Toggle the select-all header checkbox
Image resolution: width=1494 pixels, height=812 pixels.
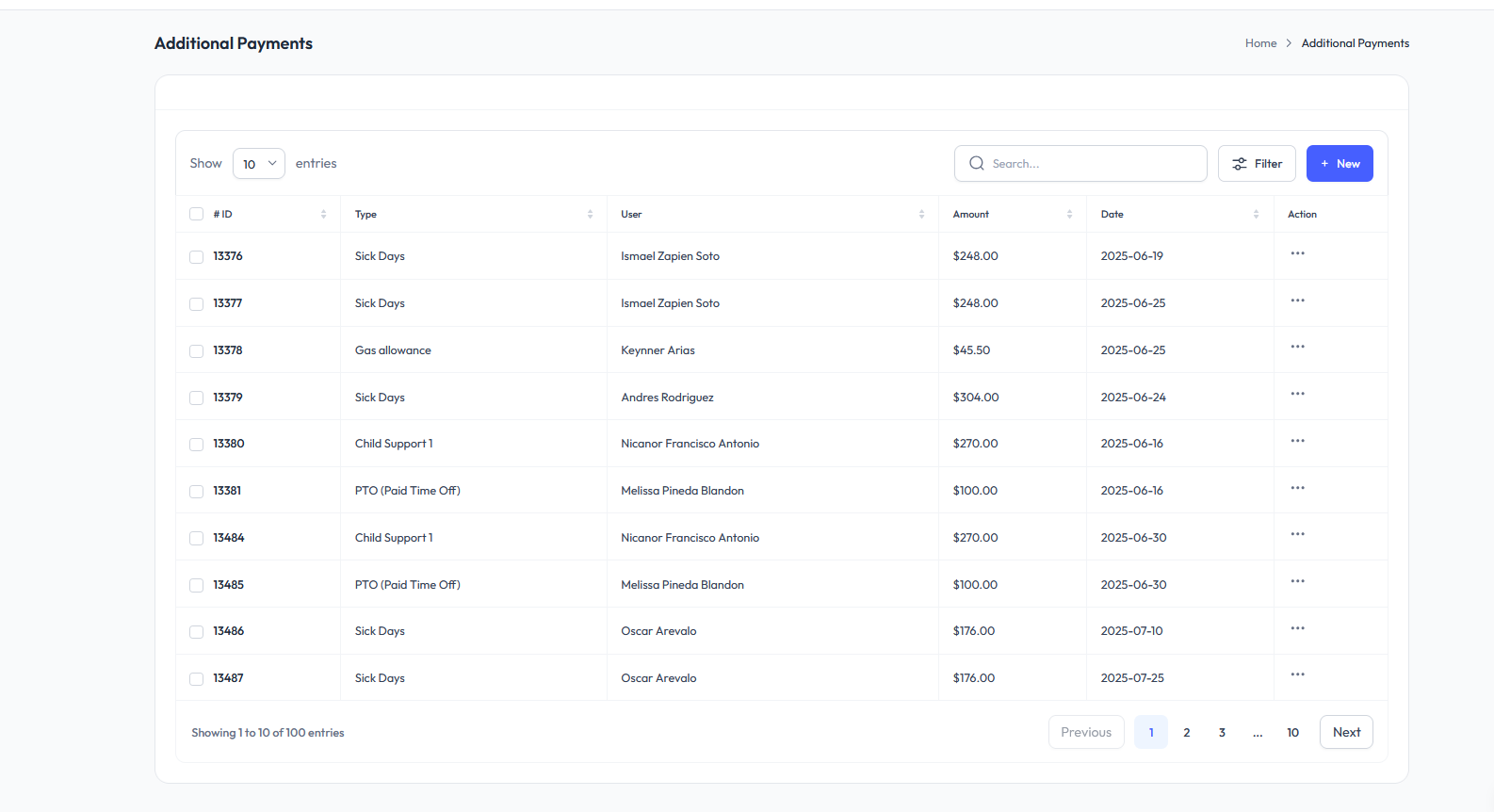197,214
